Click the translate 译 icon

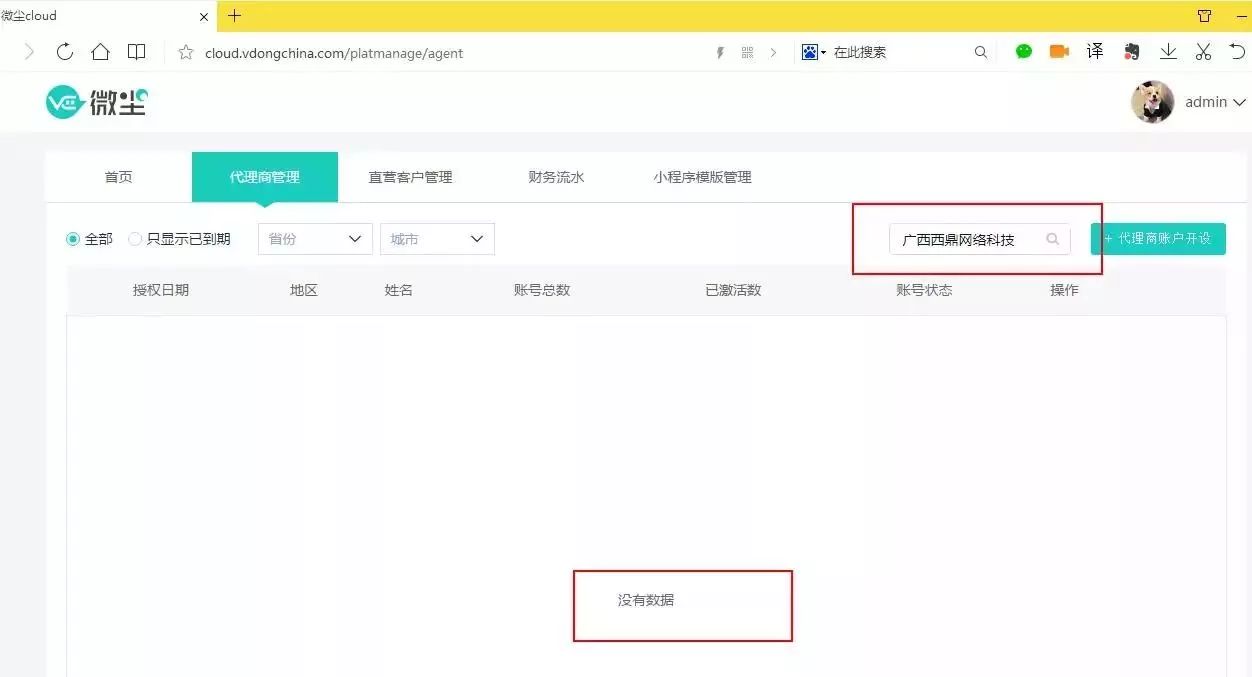click(1095, 52)
